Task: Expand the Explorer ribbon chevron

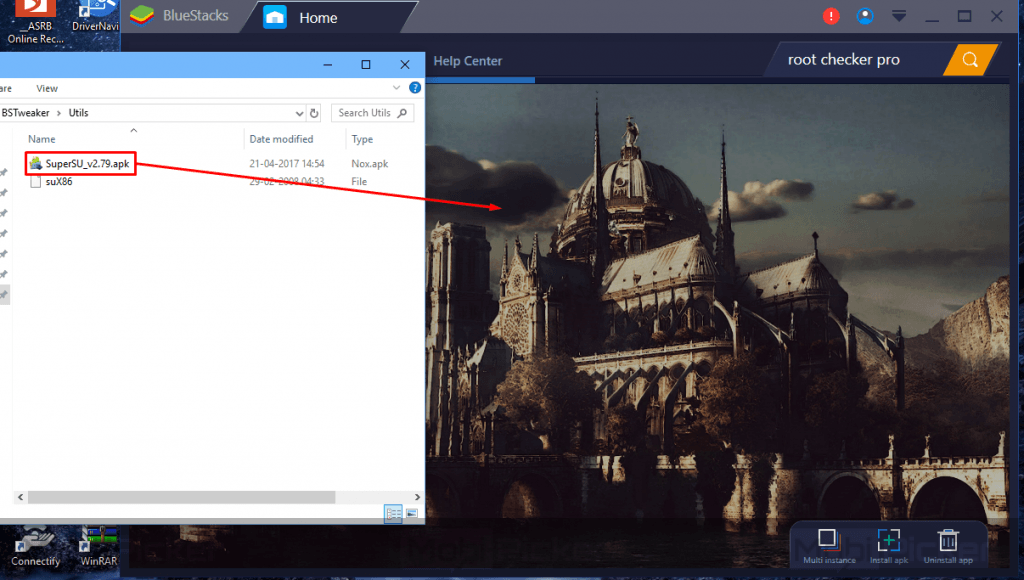Action: pos(396,88)
